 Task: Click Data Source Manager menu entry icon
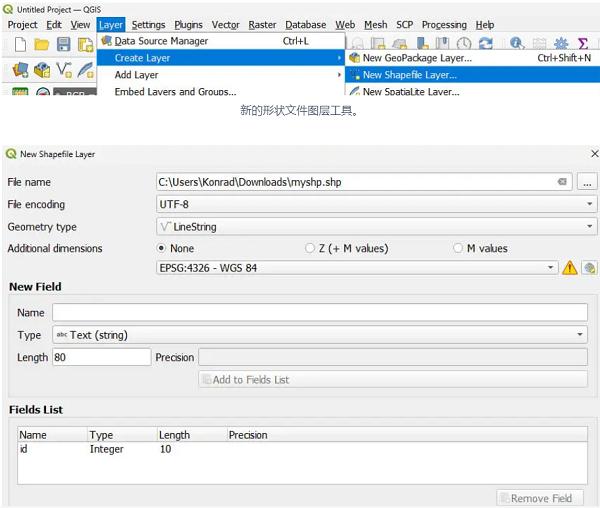106,41
